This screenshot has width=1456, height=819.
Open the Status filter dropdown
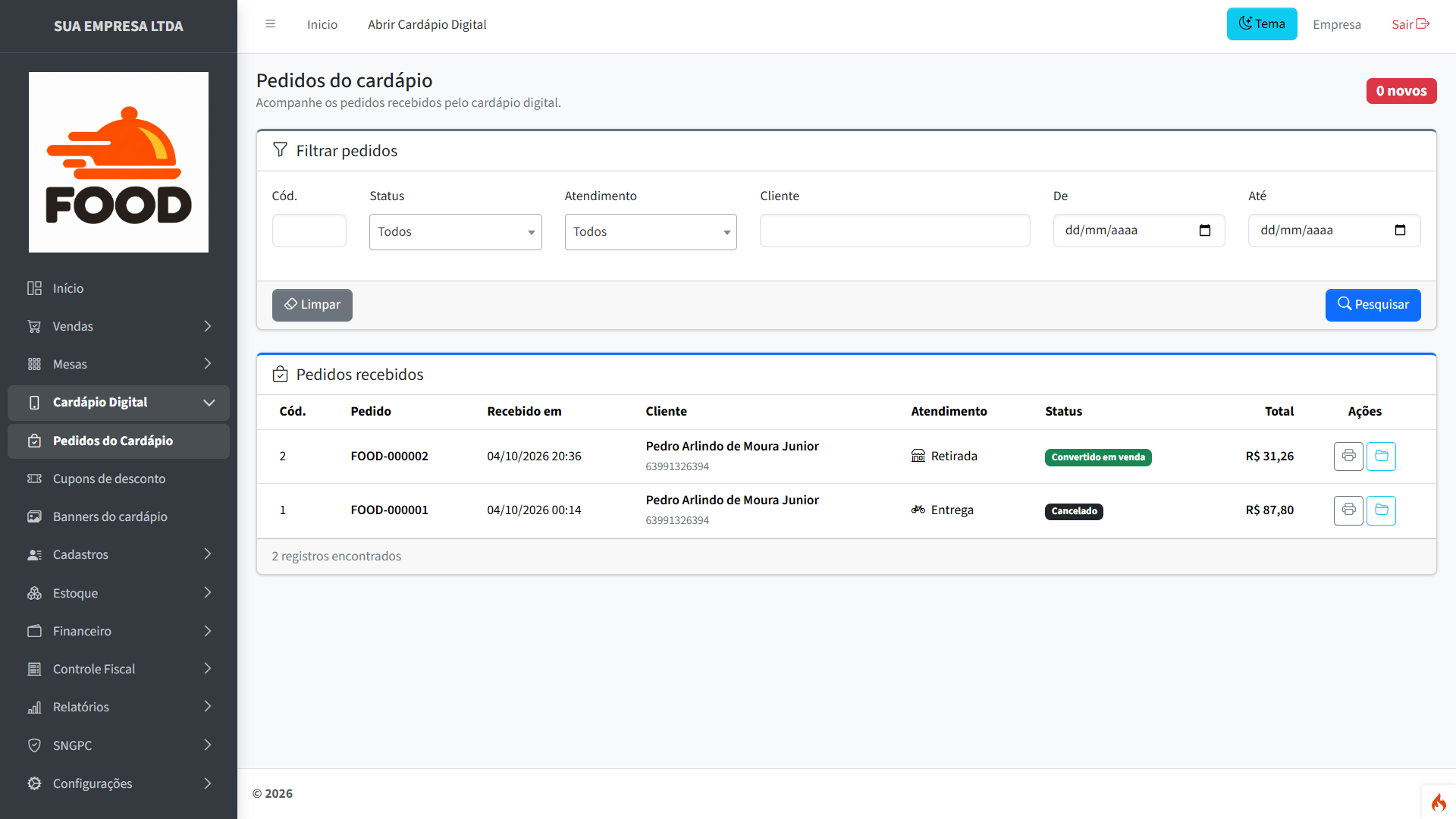pos(455,232)
